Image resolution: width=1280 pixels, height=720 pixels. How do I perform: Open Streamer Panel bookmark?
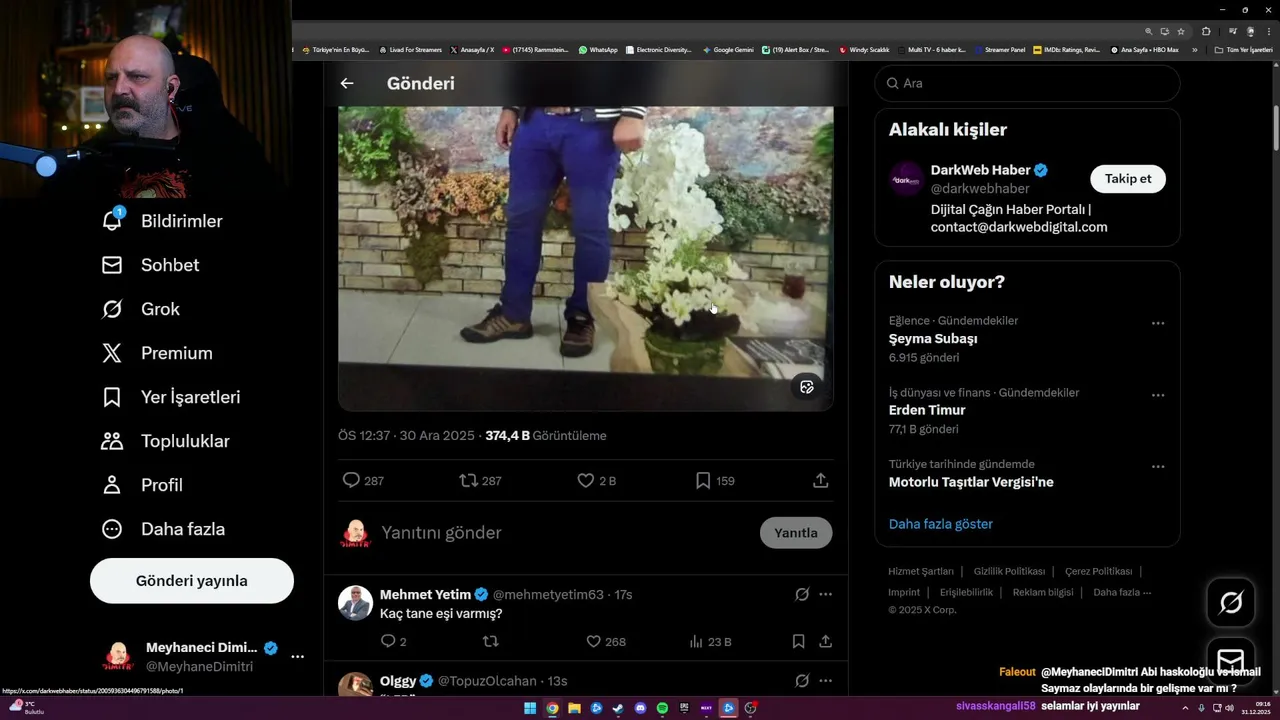coord(1000,49)
